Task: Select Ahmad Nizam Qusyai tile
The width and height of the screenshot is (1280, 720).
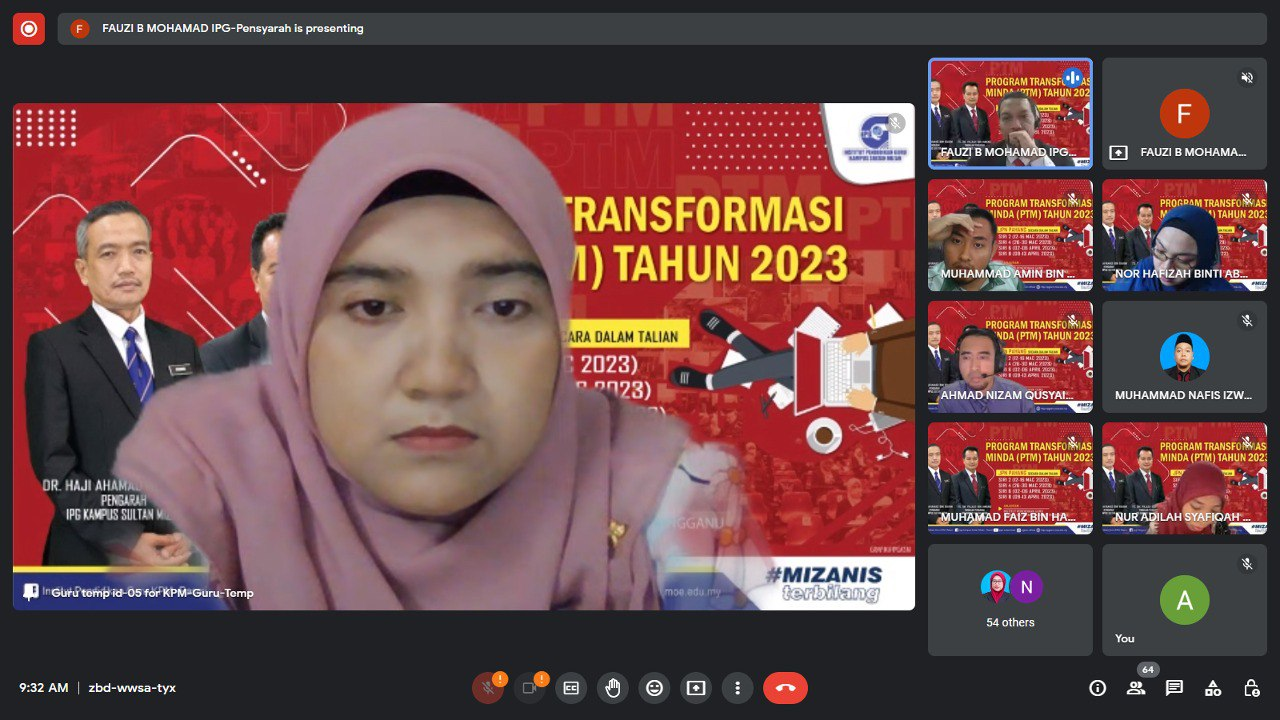Action: coord(1010,357)
